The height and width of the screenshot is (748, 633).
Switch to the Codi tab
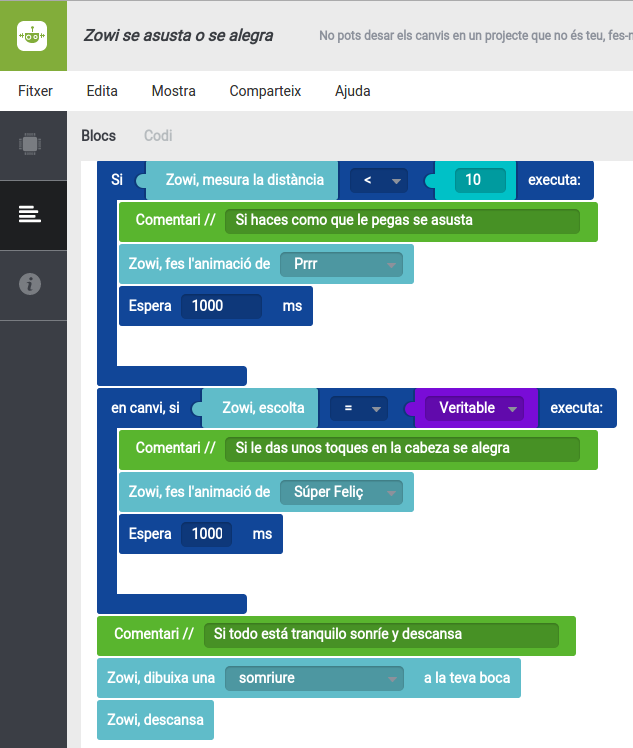pyautogui.click(x=158, y=136)
